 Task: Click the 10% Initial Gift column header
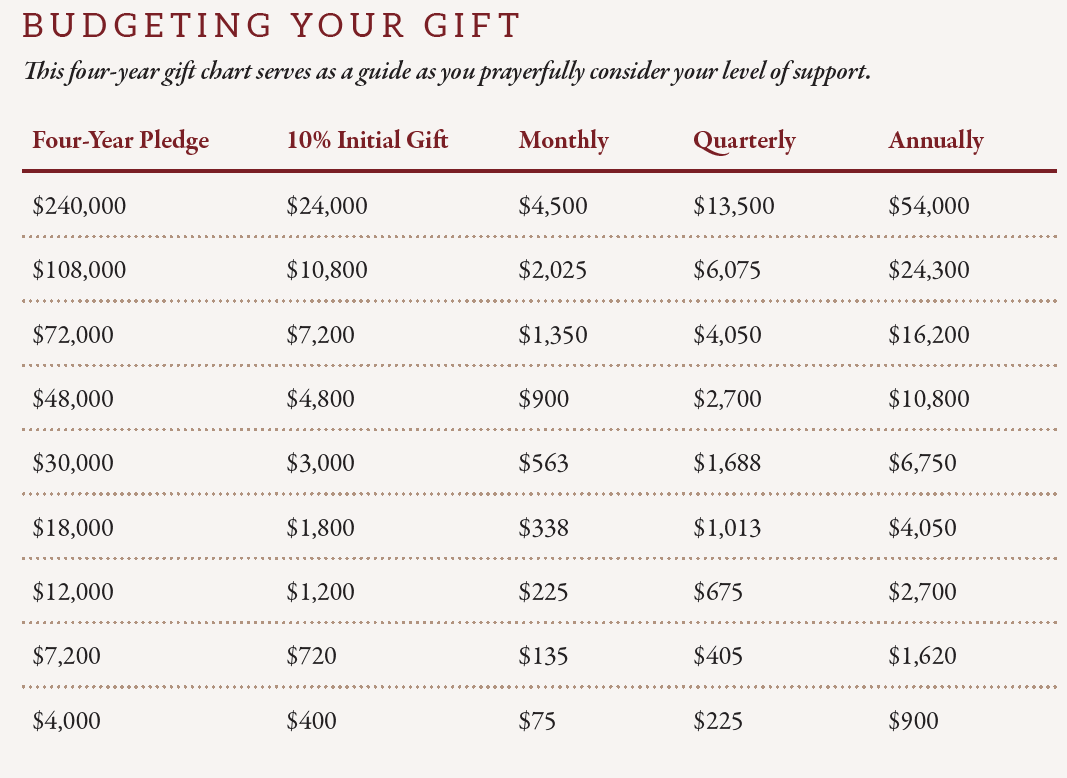(367, 141)
